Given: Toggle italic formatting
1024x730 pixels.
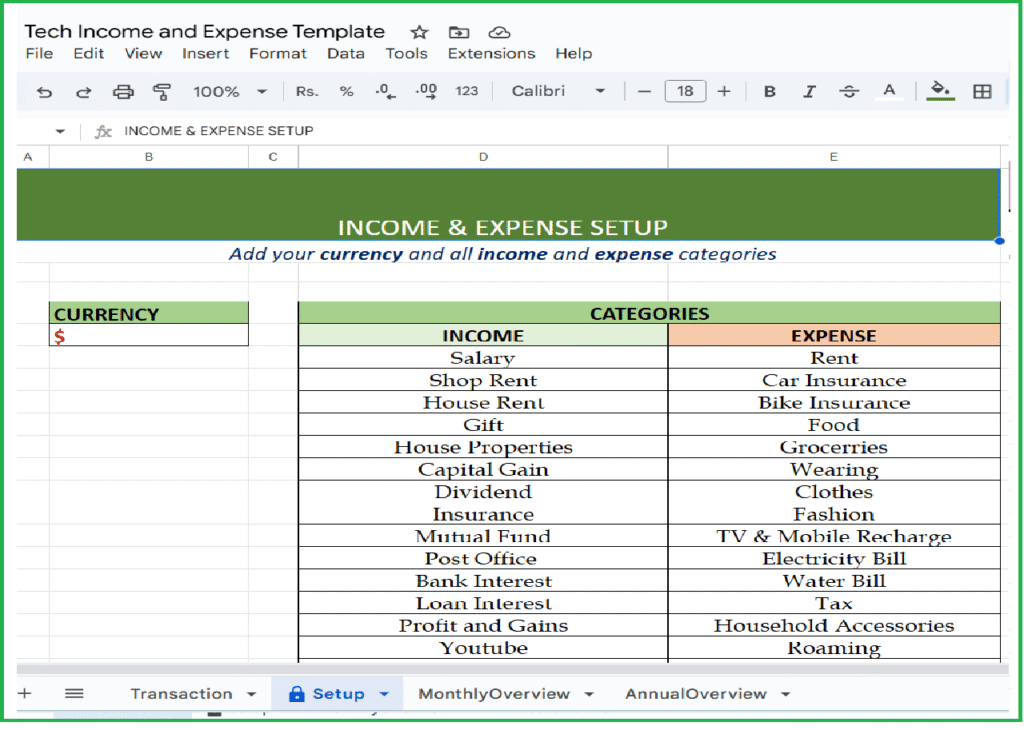Looking at the screenshot, I should 809,91.
